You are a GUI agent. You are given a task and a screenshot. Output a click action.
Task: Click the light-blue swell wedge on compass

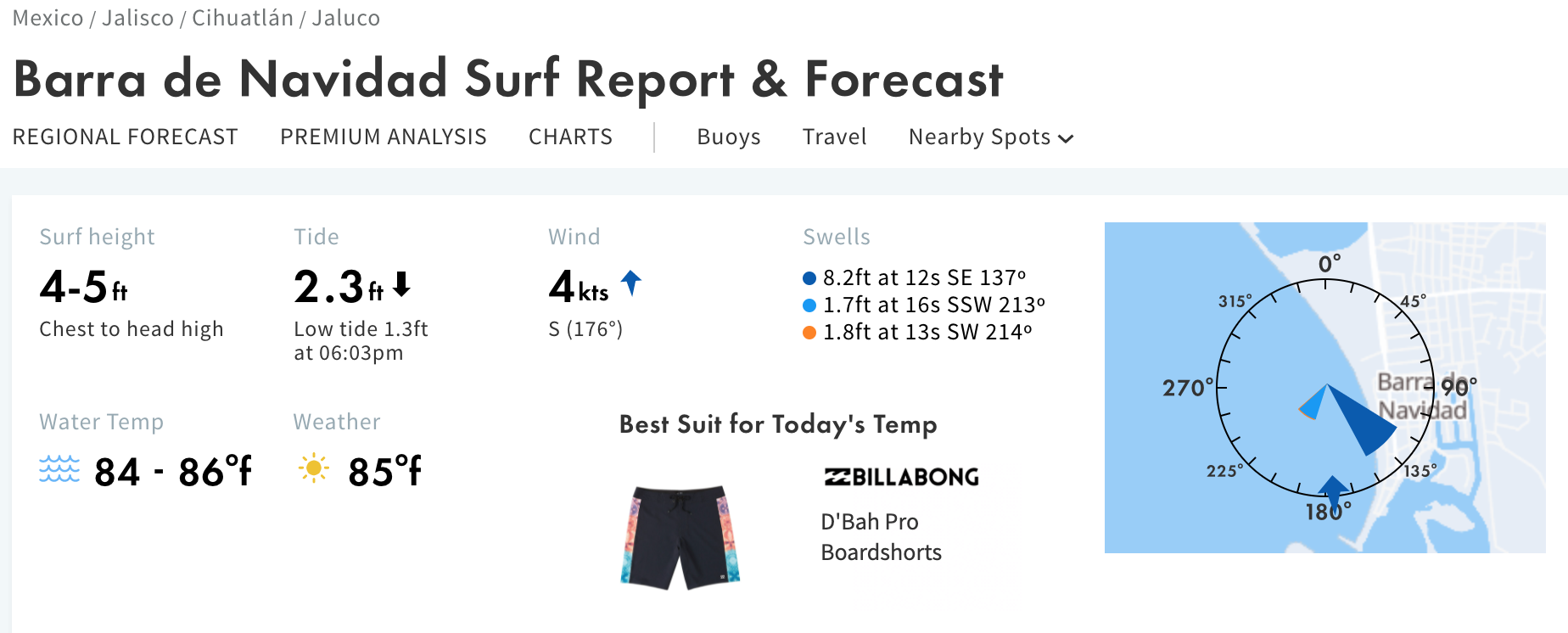pos(1313,404)
